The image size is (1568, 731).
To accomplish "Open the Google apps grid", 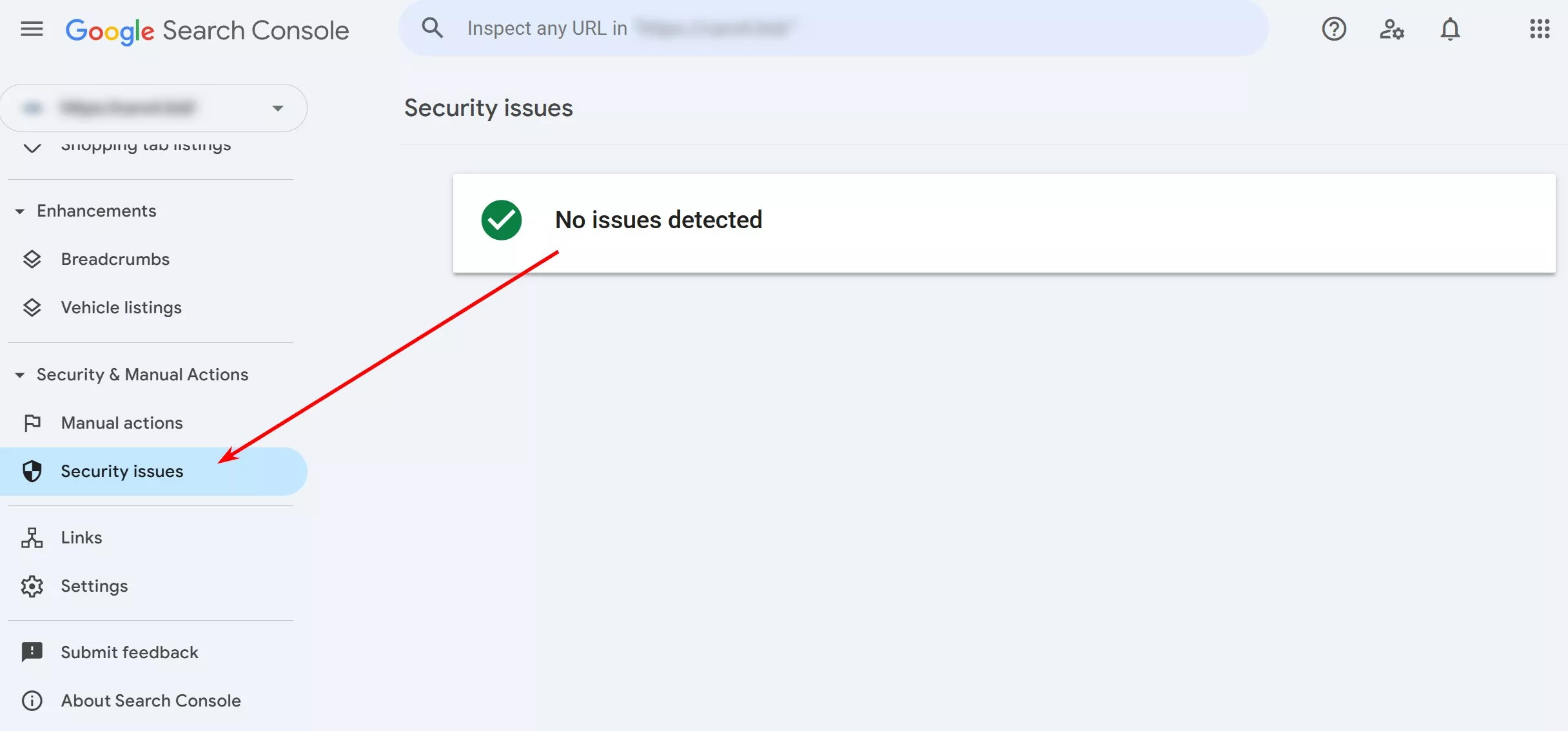I will [1540, 29].
